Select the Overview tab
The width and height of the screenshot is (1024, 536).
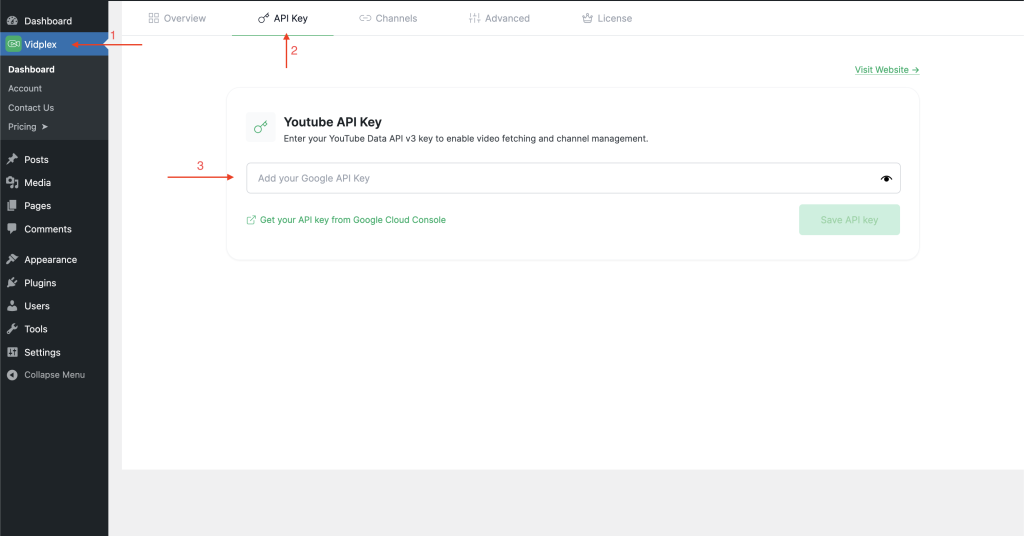[x=177, y=18]
